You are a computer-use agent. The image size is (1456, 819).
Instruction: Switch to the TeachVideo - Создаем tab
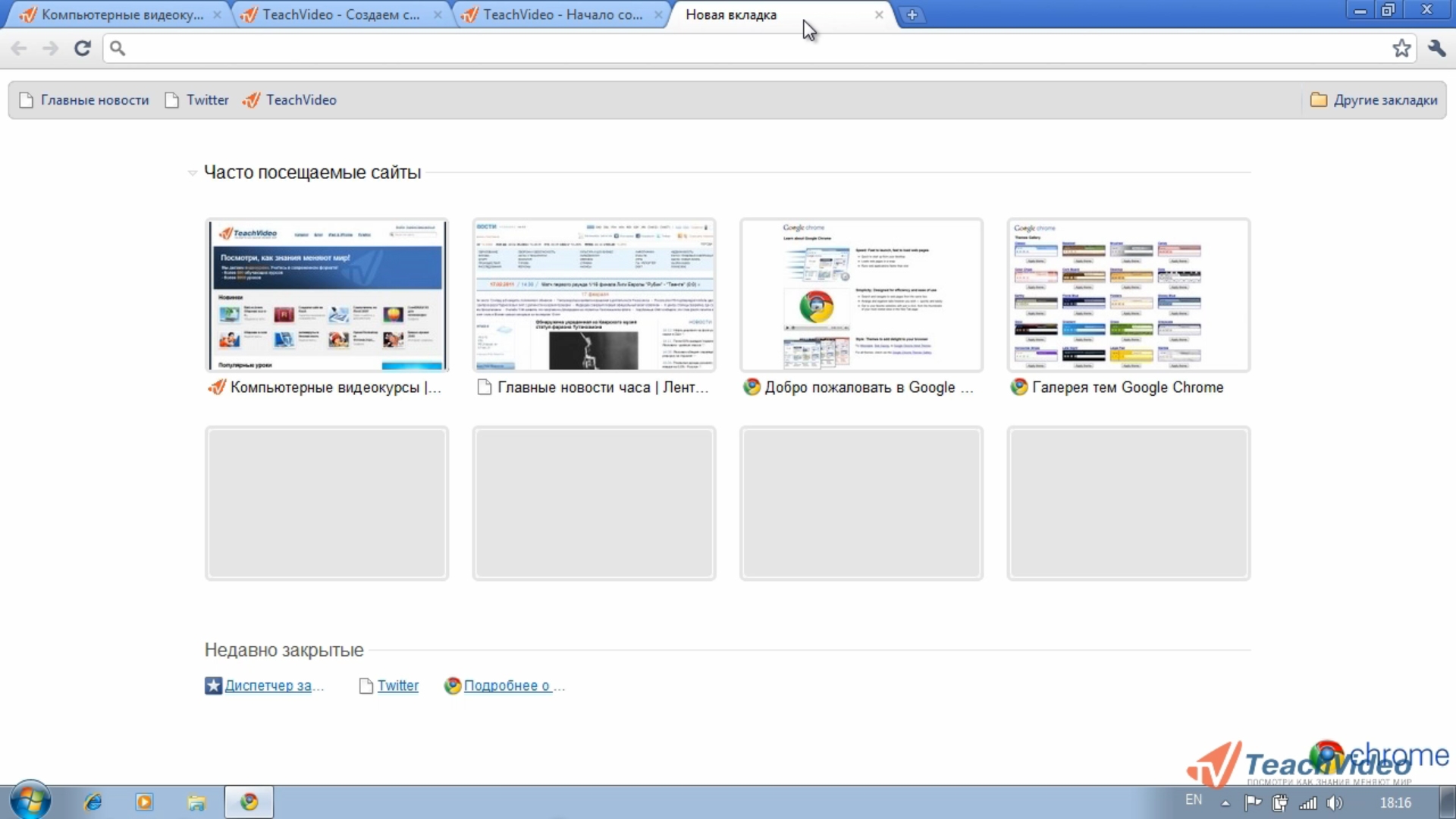(x=340, y=14)
